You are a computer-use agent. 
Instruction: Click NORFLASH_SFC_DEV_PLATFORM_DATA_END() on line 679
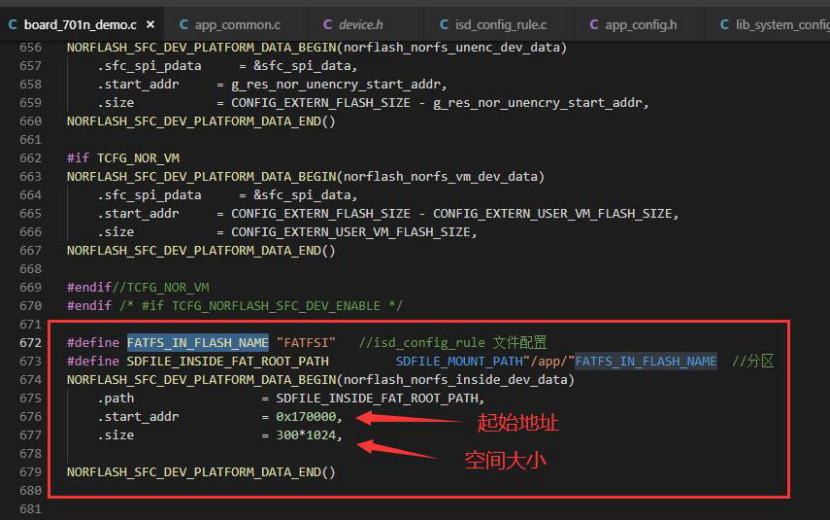201,472
